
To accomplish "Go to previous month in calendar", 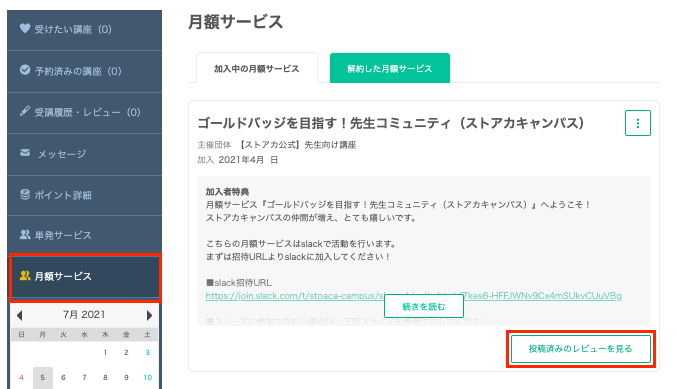I will 19,315.
